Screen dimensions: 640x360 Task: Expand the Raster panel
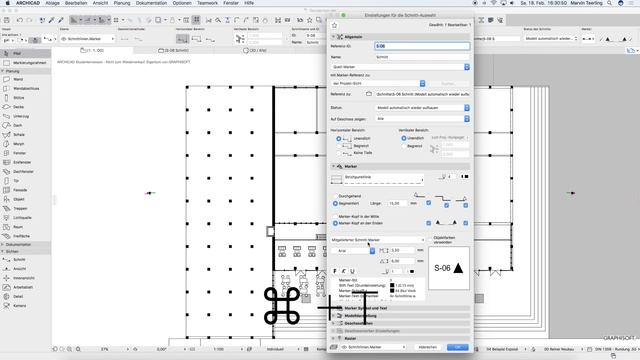point(333,338)
